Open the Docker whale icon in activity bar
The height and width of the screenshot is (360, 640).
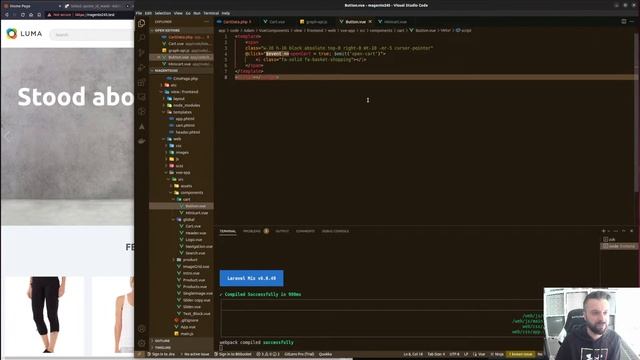pos(142,141)
